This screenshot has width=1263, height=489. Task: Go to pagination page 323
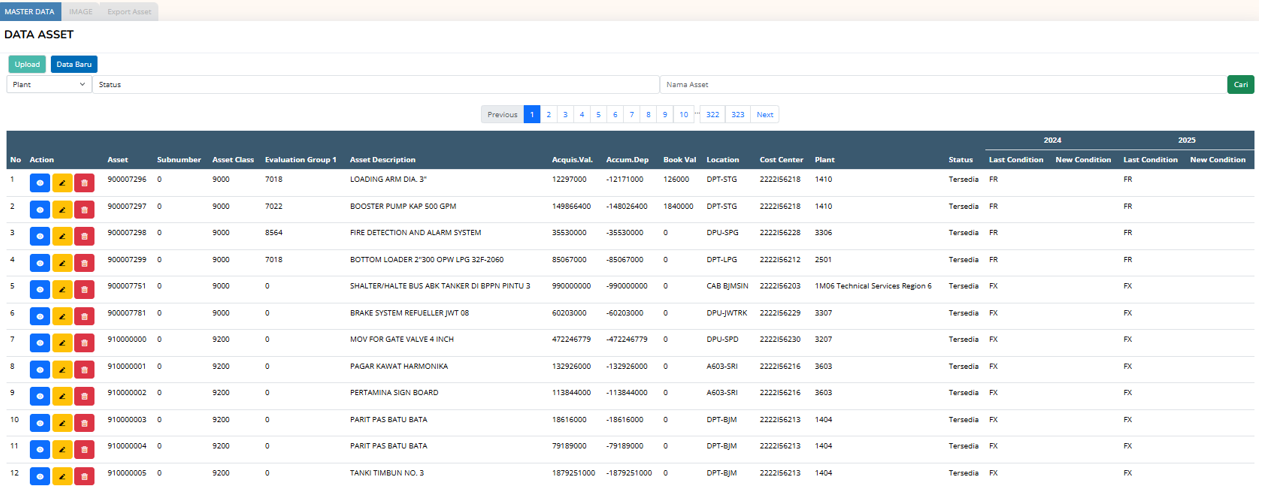coord(737,115)
